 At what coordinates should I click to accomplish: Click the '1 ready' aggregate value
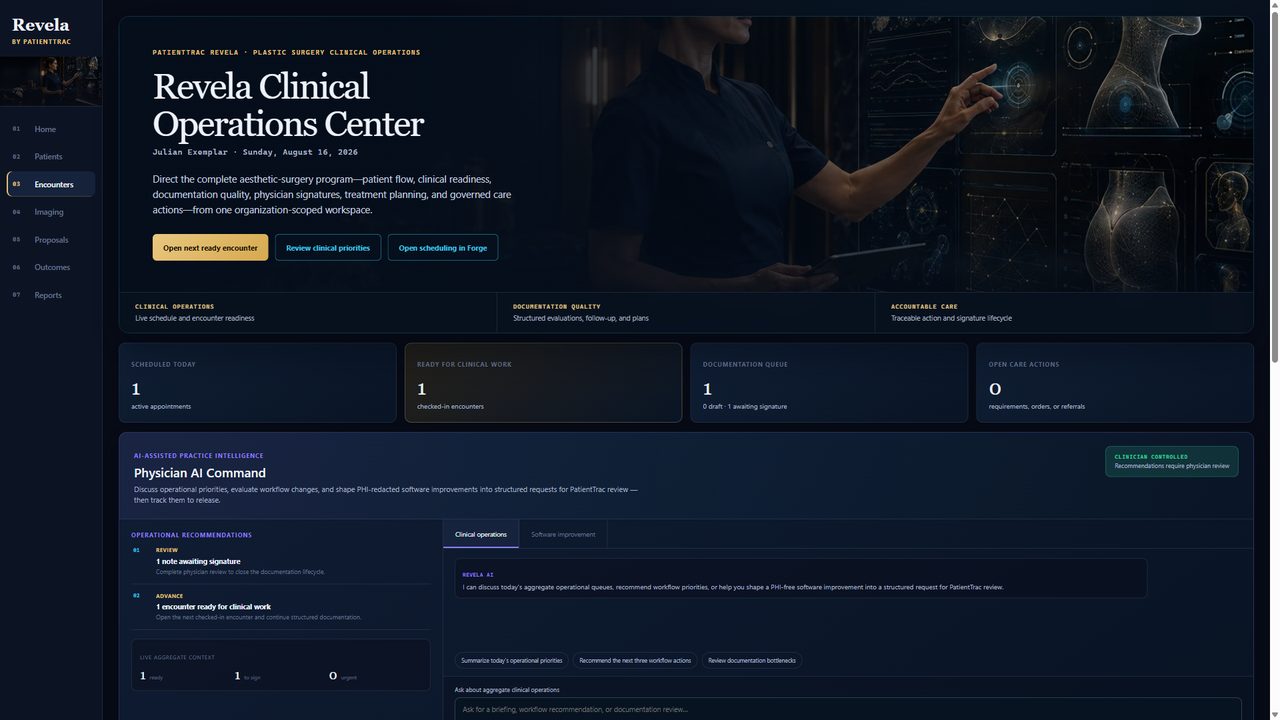pyautogui.click(x=151, y=676)
